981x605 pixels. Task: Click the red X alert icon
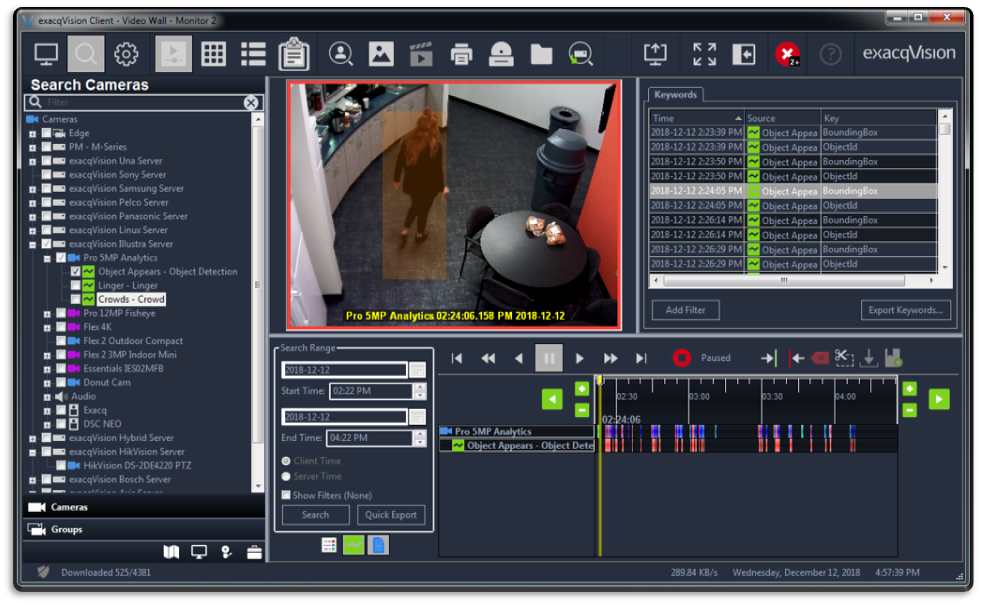click(787, 54)
